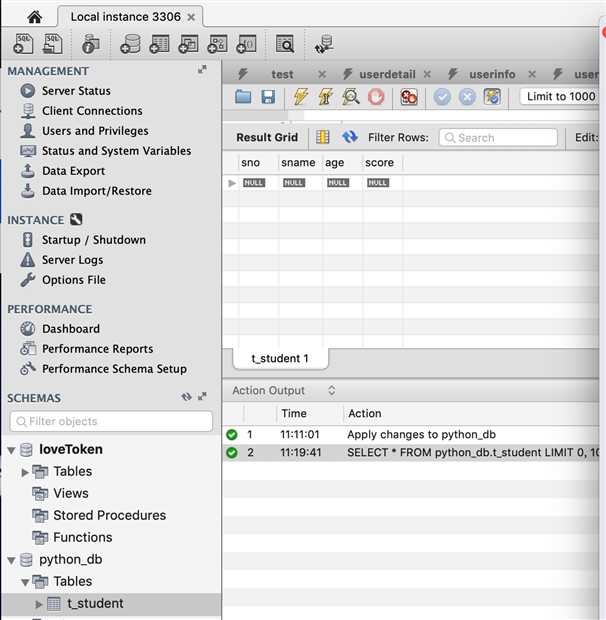Click the NULL cell under sno
Screen dimensions: 606x620
tap(254, 183)
